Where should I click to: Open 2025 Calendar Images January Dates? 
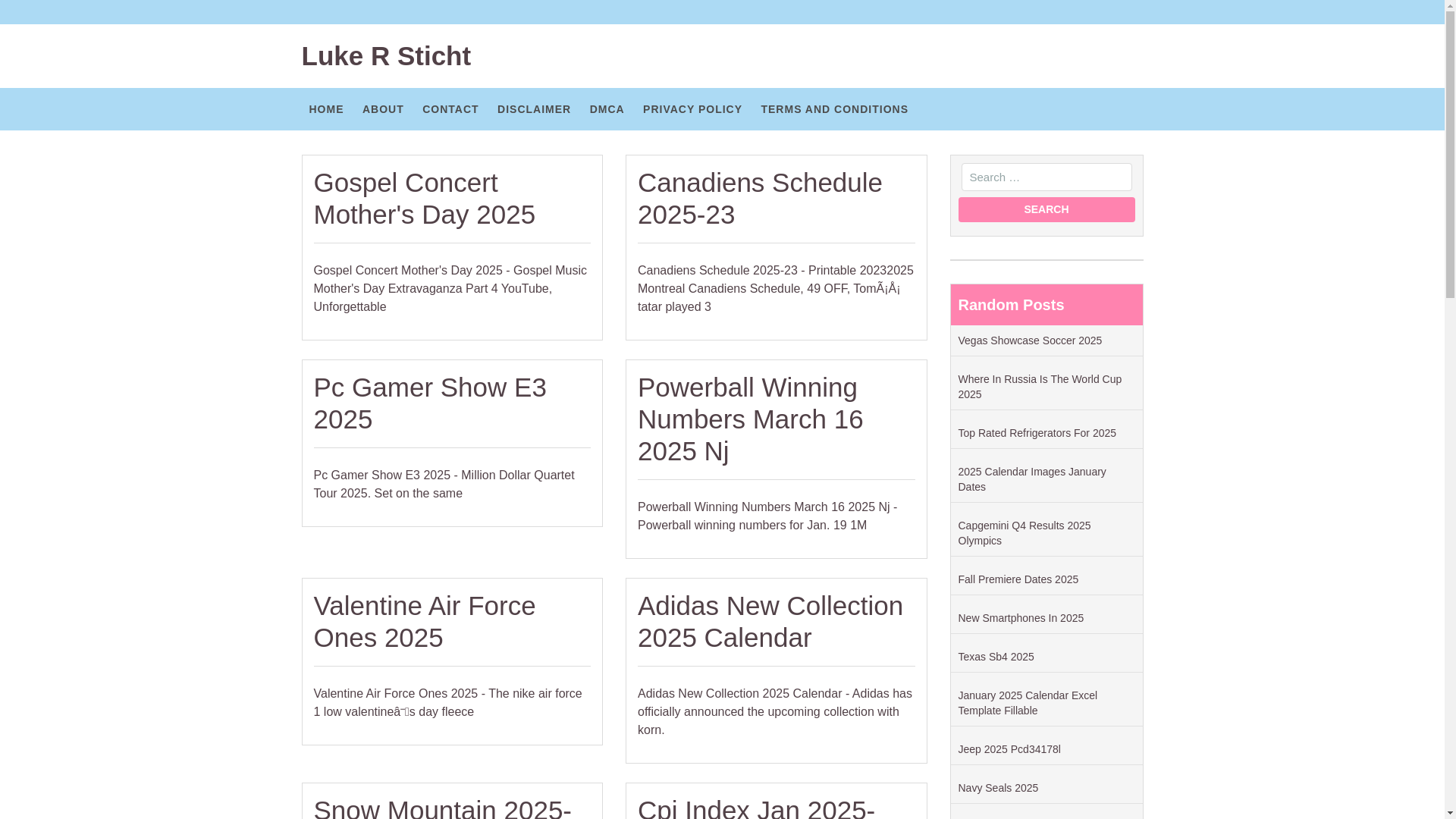pos(1031,479)
